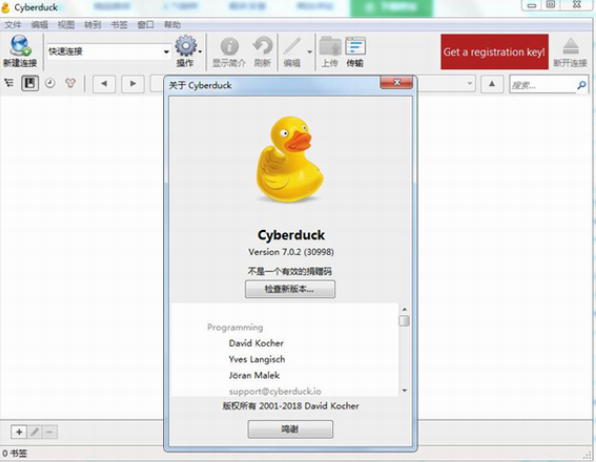Expand the 快速连接 dropdown arrow

point(166,52)
